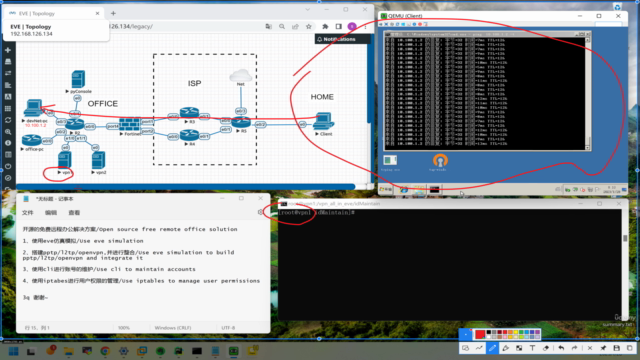Click the power icon in EVE sidebar
The image size is (640, 360).
tap(8, 167)
